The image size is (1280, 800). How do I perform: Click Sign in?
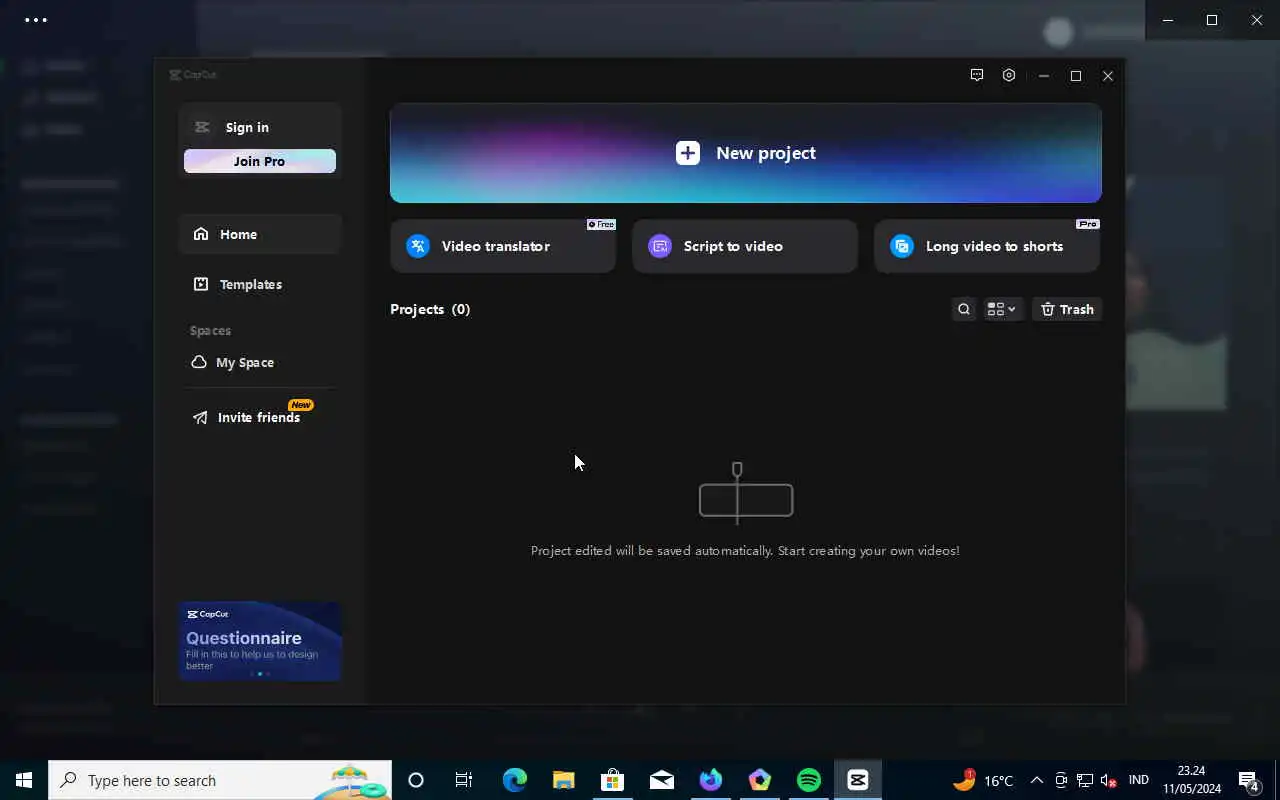pos(247,127)
